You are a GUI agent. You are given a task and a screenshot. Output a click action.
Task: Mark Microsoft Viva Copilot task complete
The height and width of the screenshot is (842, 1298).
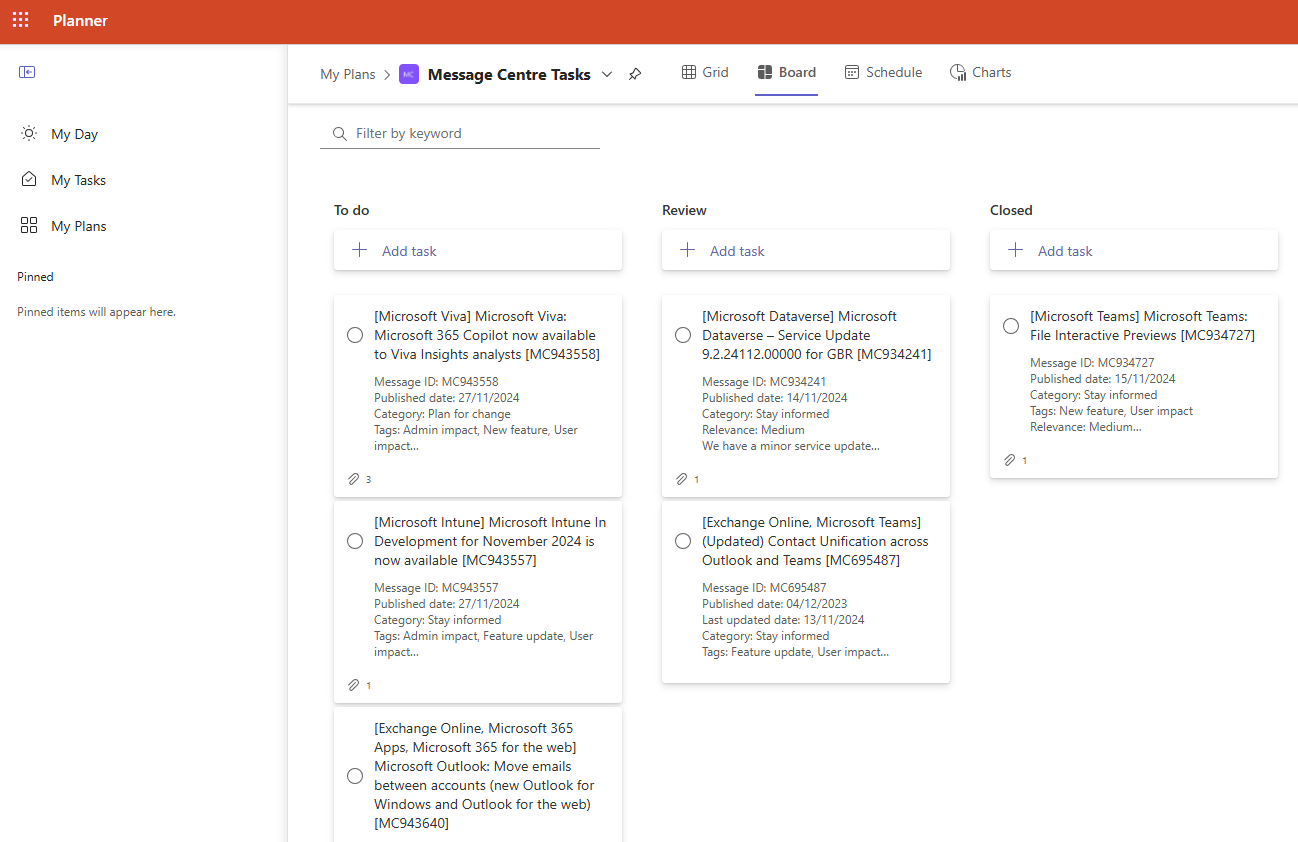[x=355, y=335]
